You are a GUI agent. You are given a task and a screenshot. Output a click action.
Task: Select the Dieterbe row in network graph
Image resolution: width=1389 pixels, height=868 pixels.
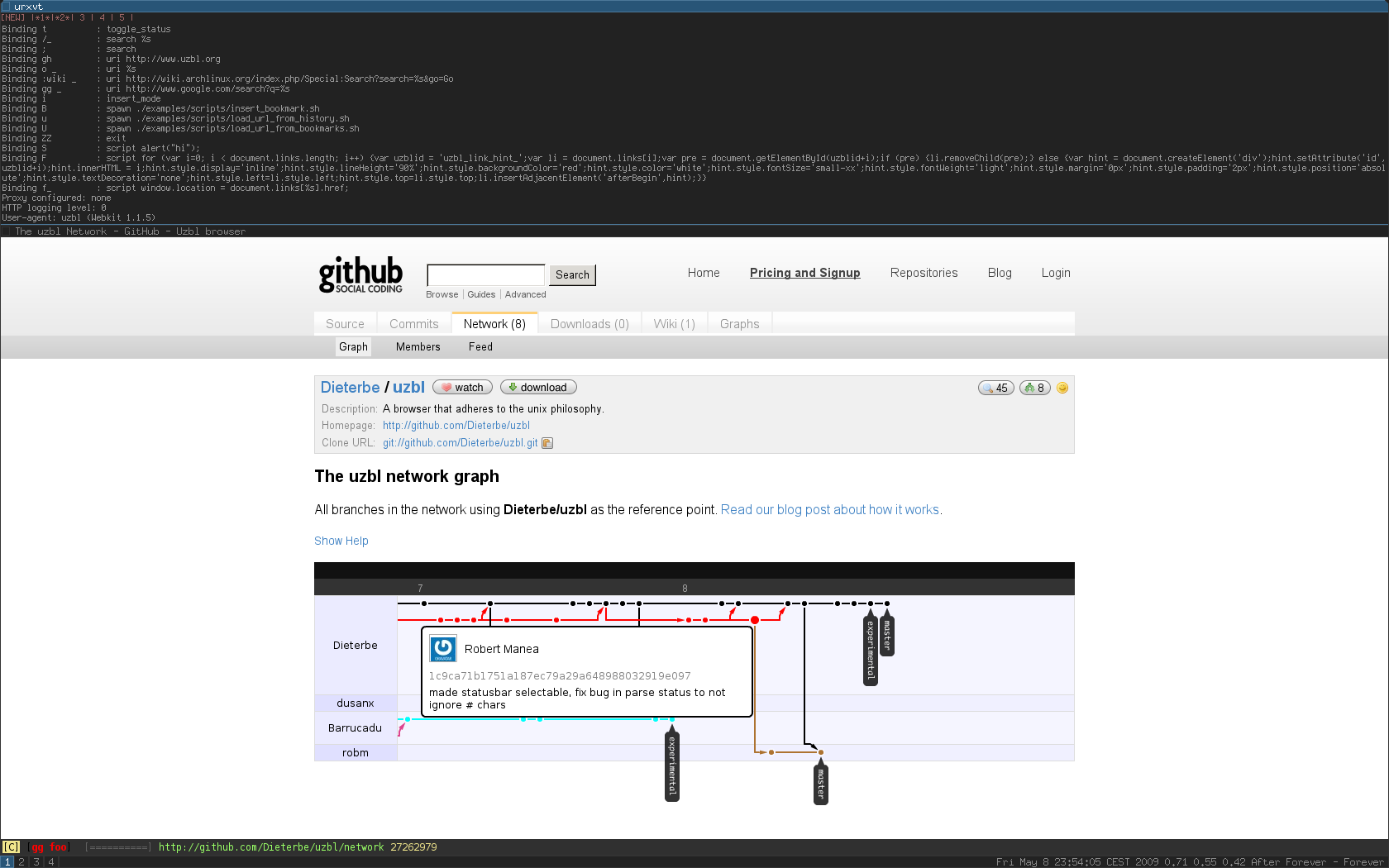(356, 646)
